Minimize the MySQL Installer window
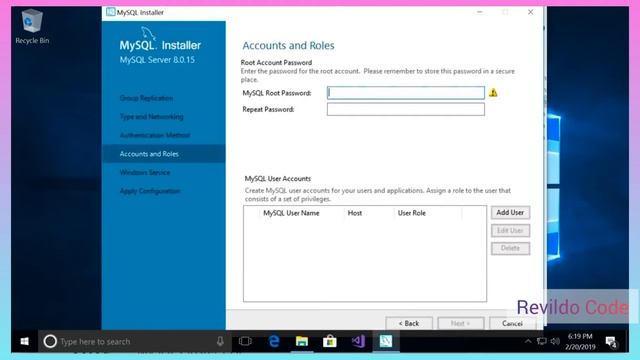This screenshot has width=640, height=360. coord(480,12)
